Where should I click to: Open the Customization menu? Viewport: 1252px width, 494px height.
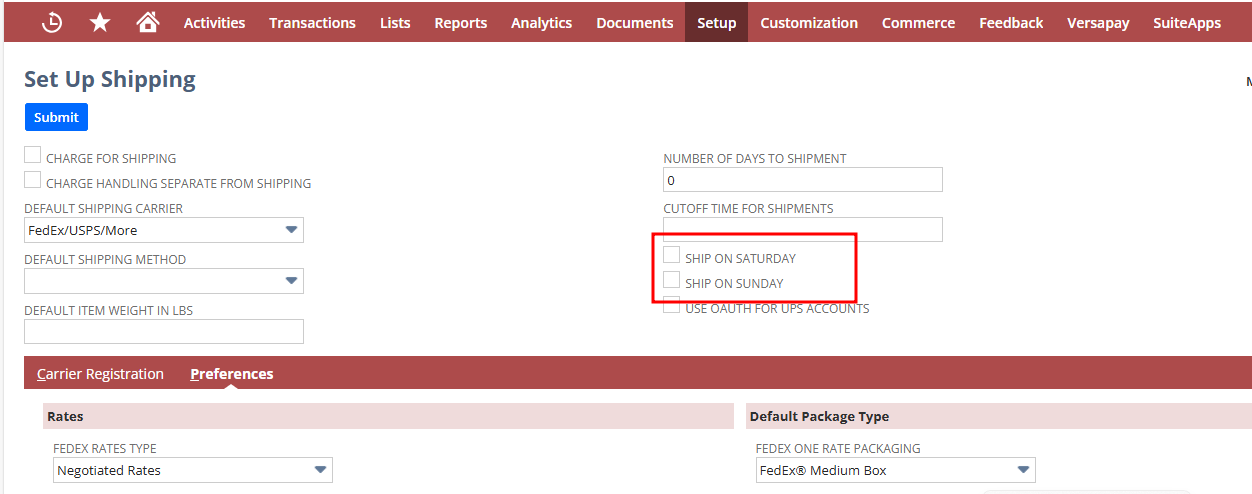[808, 22]
